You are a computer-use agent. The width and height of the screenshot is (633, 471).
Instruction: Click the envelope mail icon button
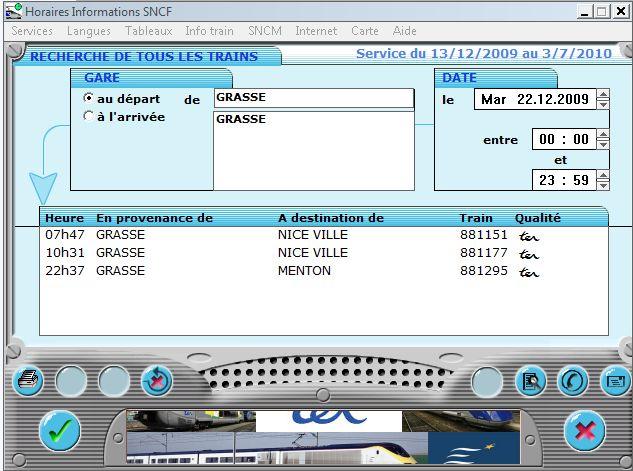(615, 381)
